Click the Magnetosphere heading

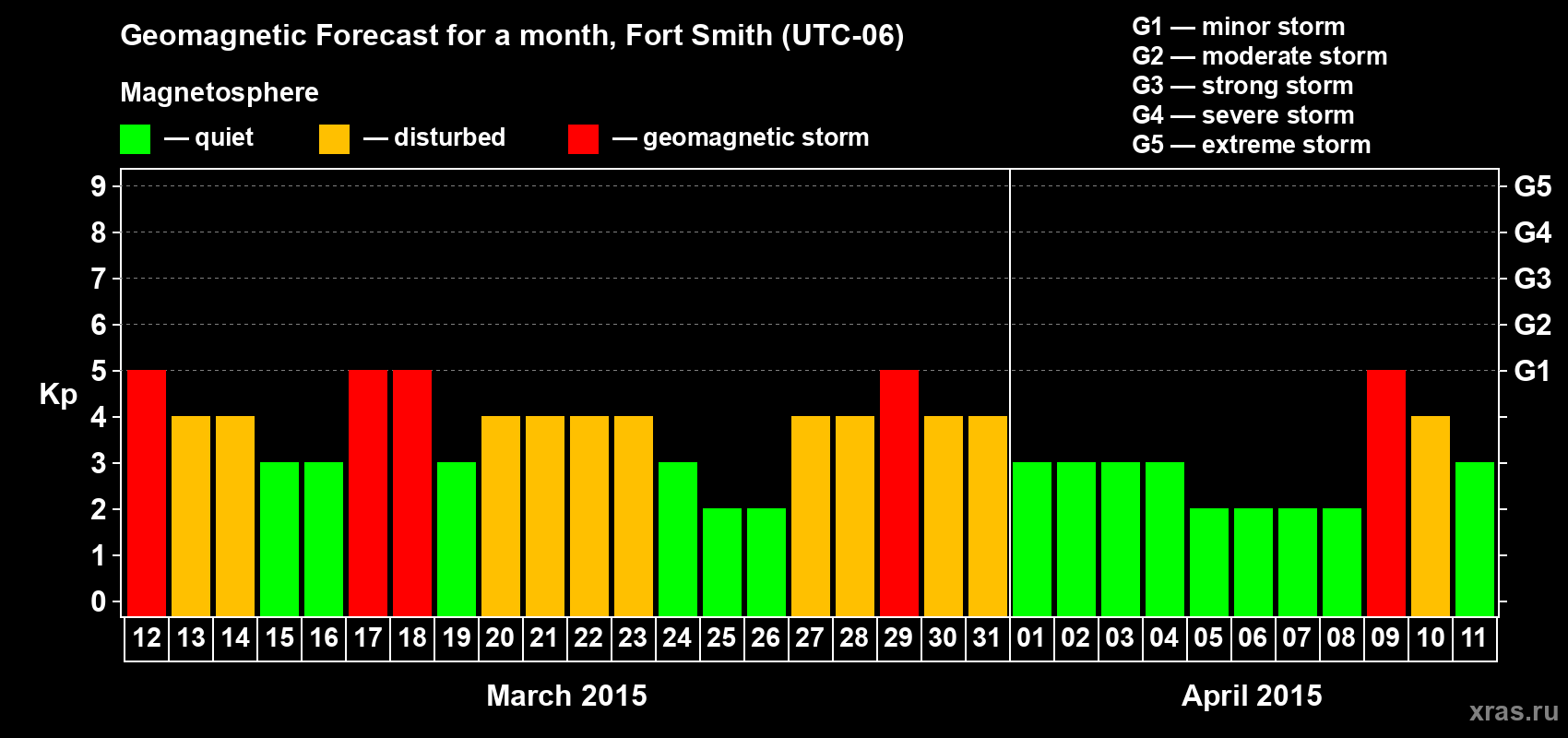(220, 92)
